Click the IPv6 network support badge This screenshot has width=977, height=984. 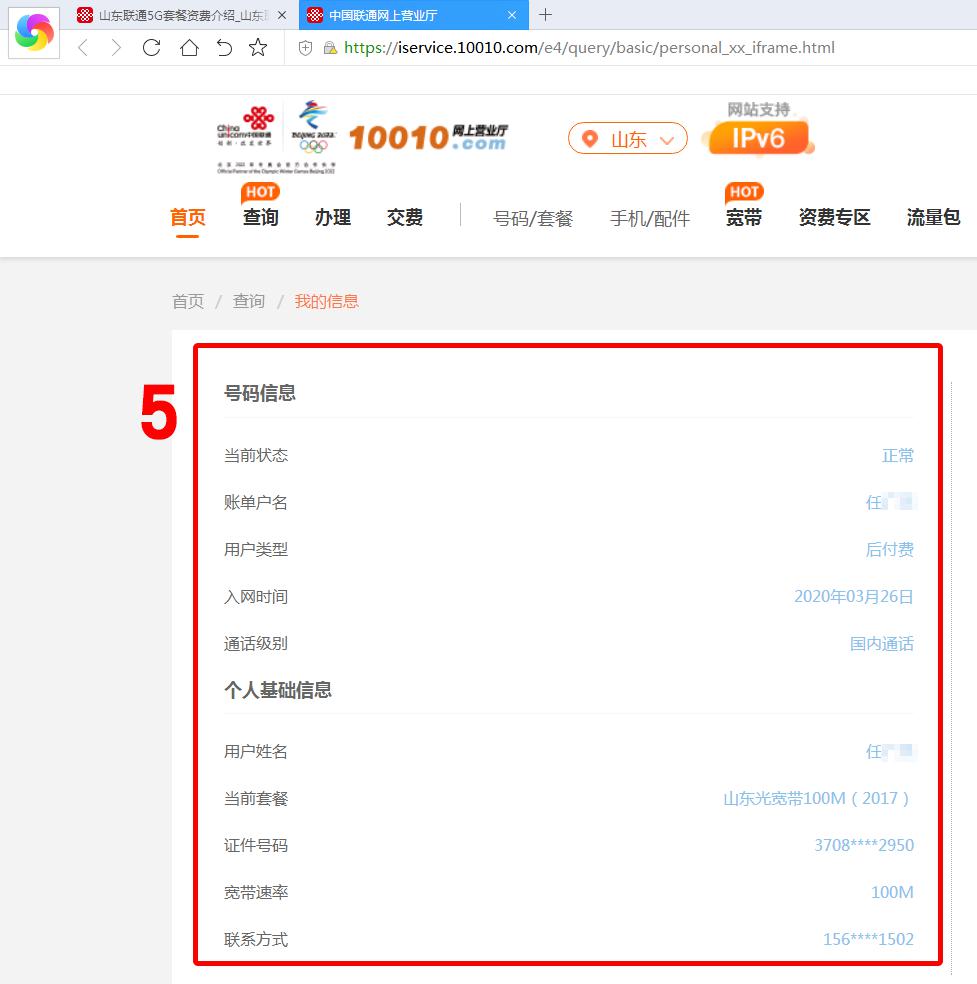(x=758, y=136)
